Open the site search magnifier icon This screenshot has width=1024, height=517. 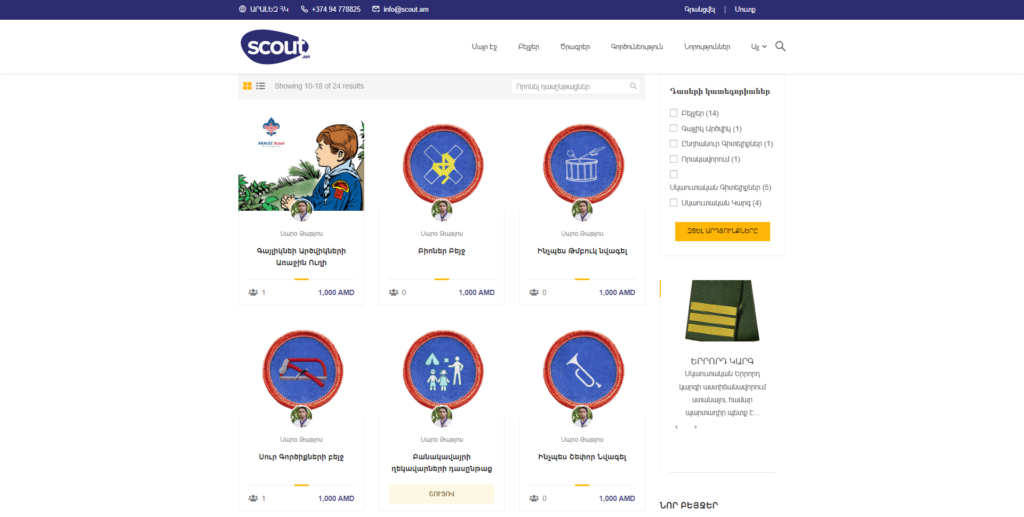pos(780,46)
